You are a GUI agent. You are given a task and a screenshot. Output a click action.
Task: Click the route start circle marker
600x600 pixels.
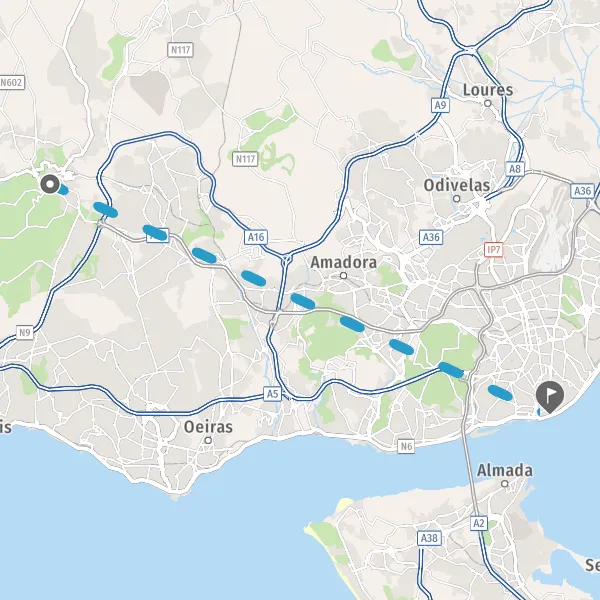pos(50,184)
